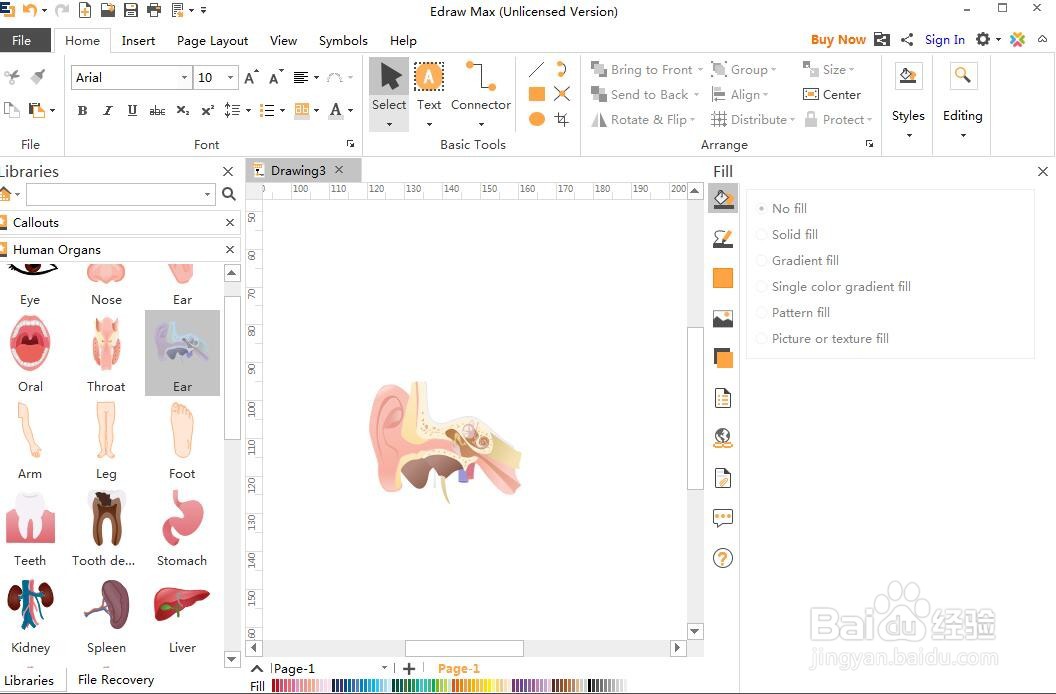This screenshot has width=1056, height=694.
Task: Decrease font size with the smaller A
Action: point(275,77)
